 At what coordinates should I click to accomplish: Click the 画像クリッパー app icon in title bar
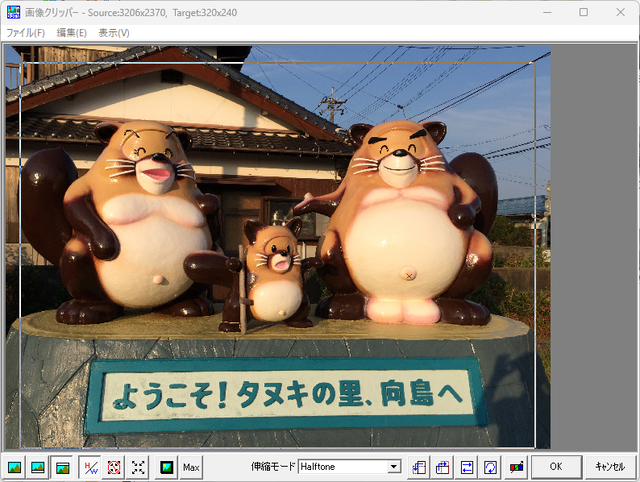point(13,13)
